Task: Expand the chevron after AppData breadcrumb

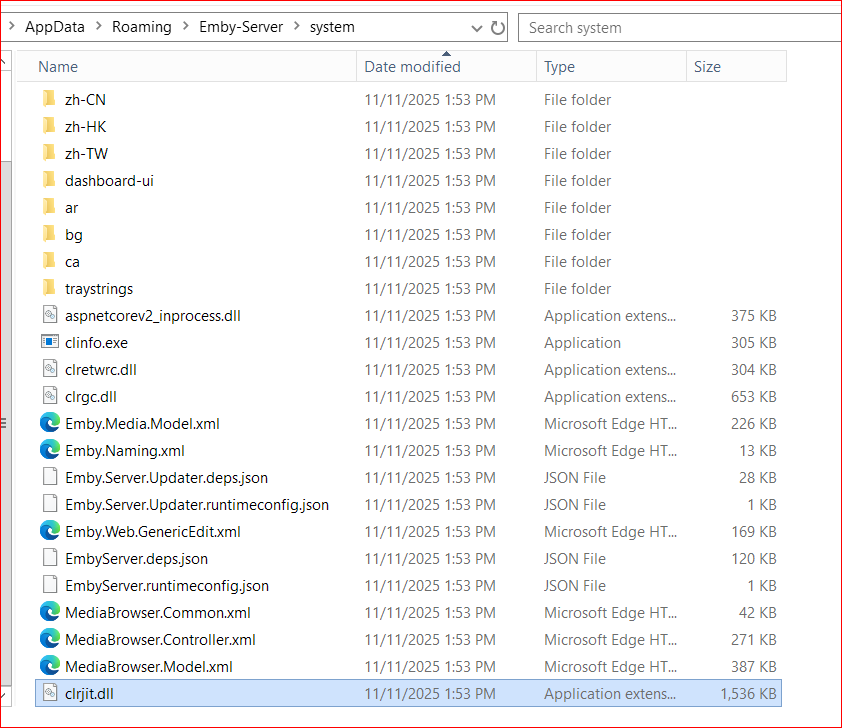Action: tap(98, 26)
